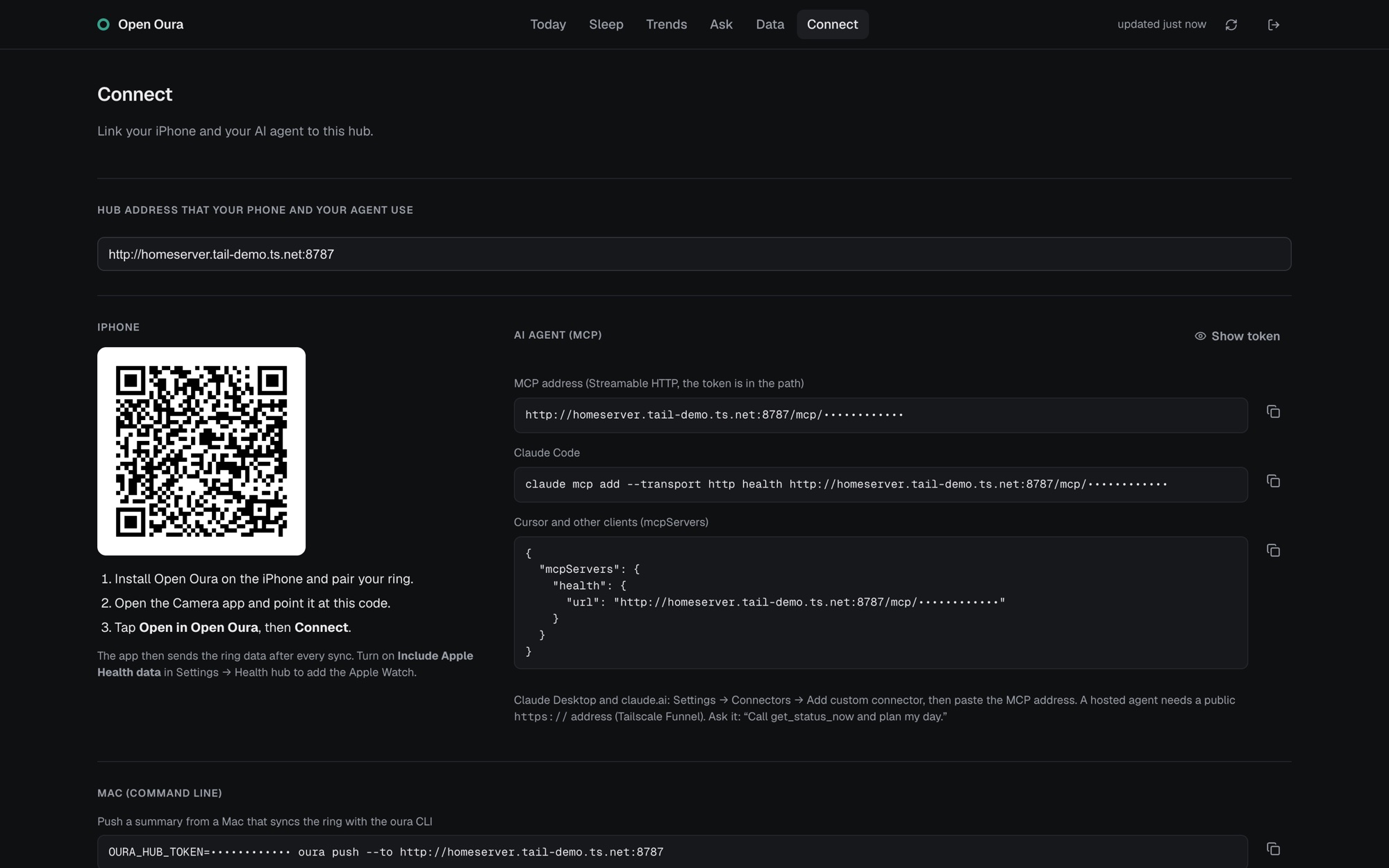Click the MAC (COMMAND LINE) section label
The image size is (1389, 868).
(x=160, y=793)
